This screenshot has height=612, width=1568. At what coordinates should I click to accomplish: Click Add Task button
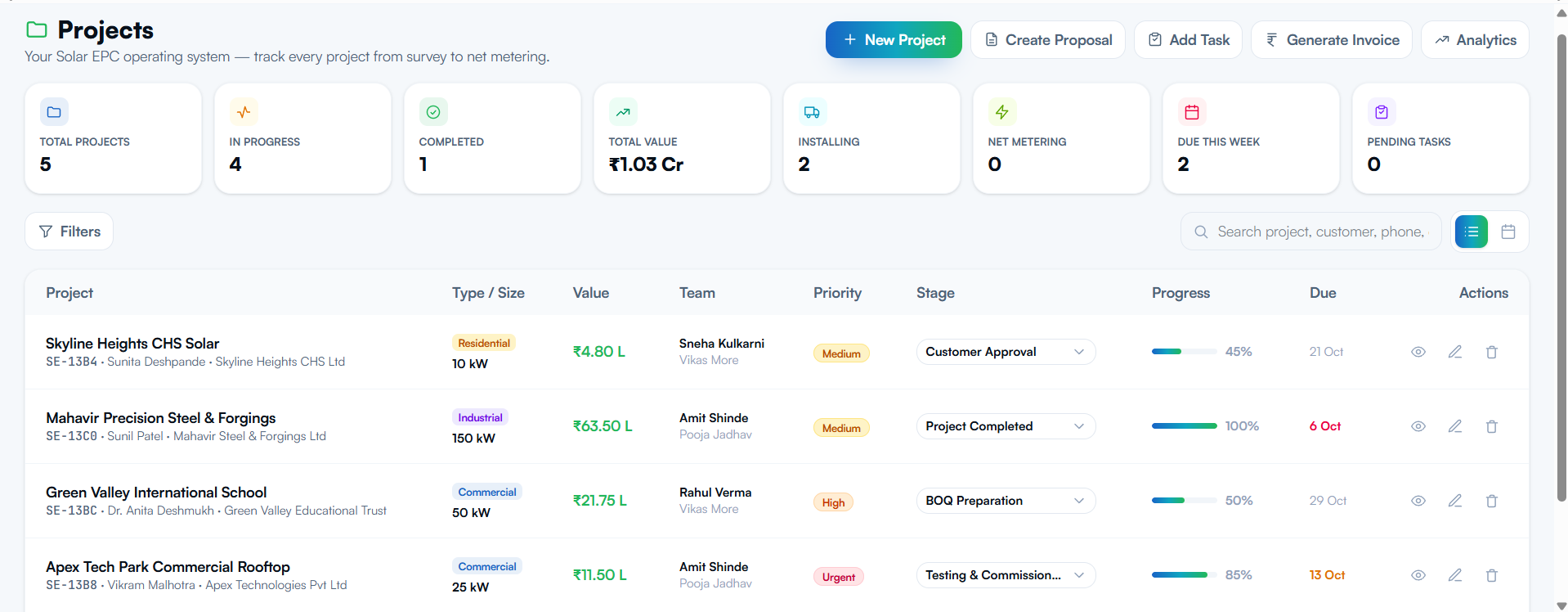pos(1188,40)
